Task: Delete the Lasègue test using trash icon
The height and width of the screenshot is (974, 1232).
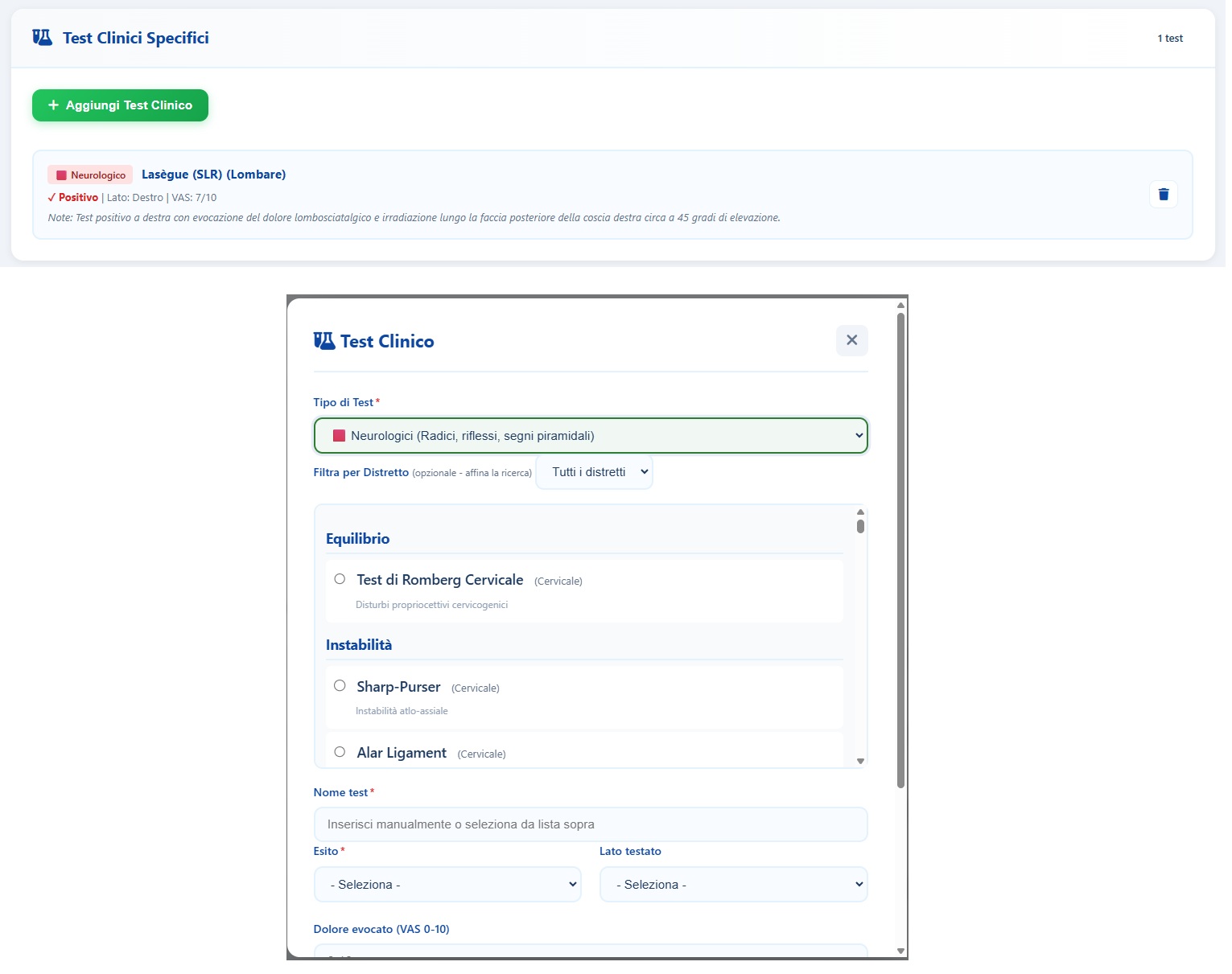Action: [x=1163, y=194]
